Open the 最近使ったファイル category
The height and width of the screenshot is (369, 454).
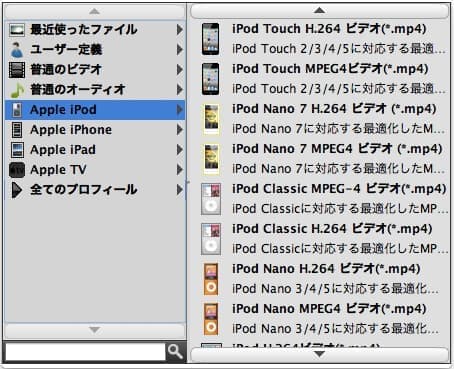(95, 30)
